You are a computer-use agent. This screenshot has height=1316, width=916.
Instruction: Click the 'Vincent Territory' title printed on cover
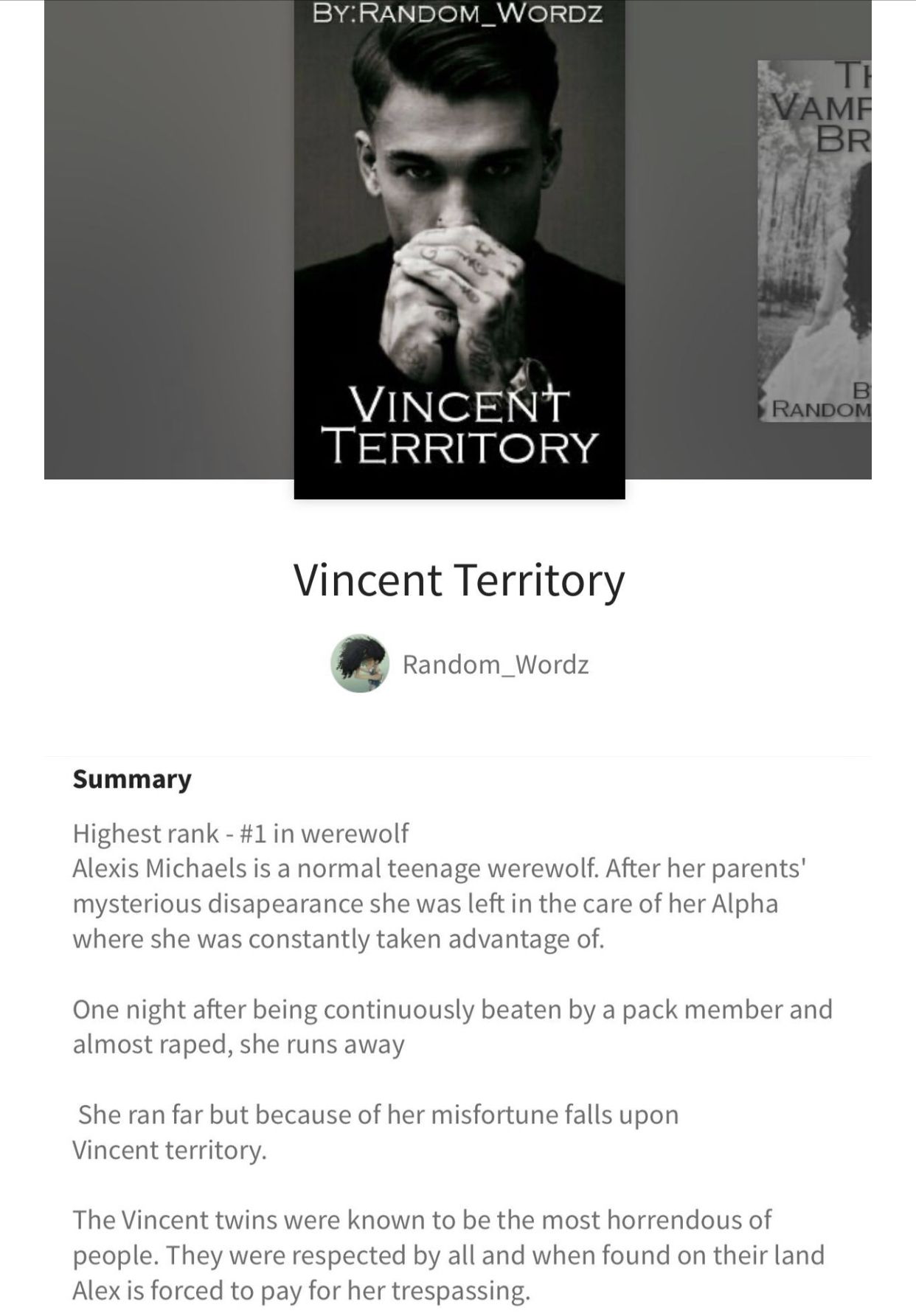(x=459, y=426)
